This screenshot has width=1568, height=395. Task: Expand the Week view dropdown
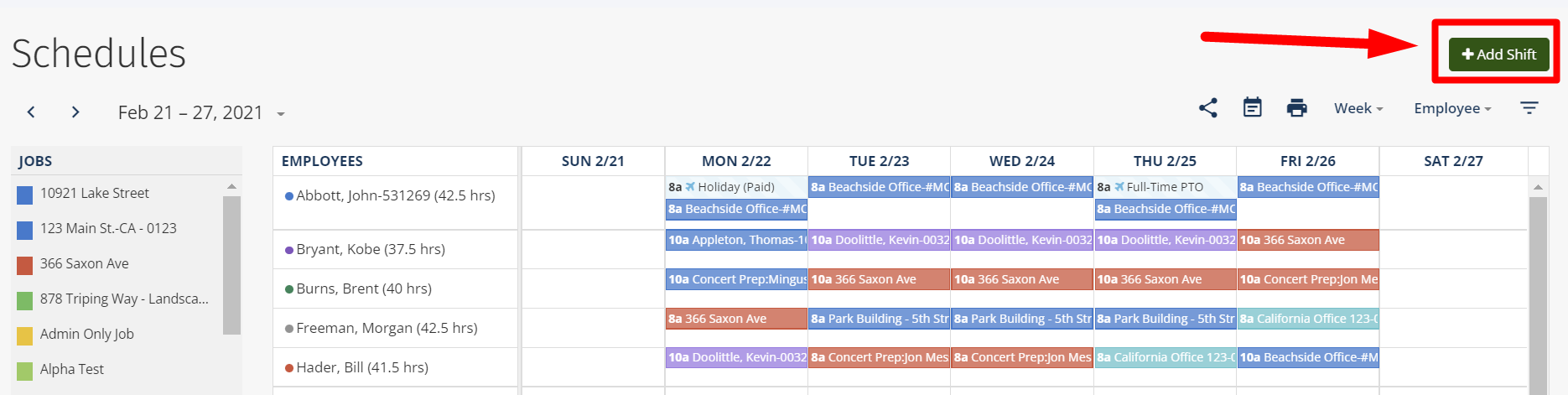tap(1358, 108)
